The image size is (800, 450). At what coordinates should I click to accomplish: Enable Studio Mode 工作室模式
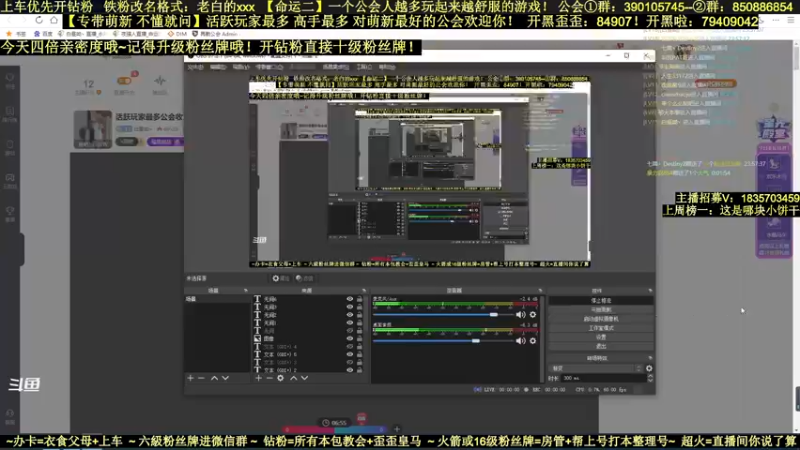tap(601, 328)
